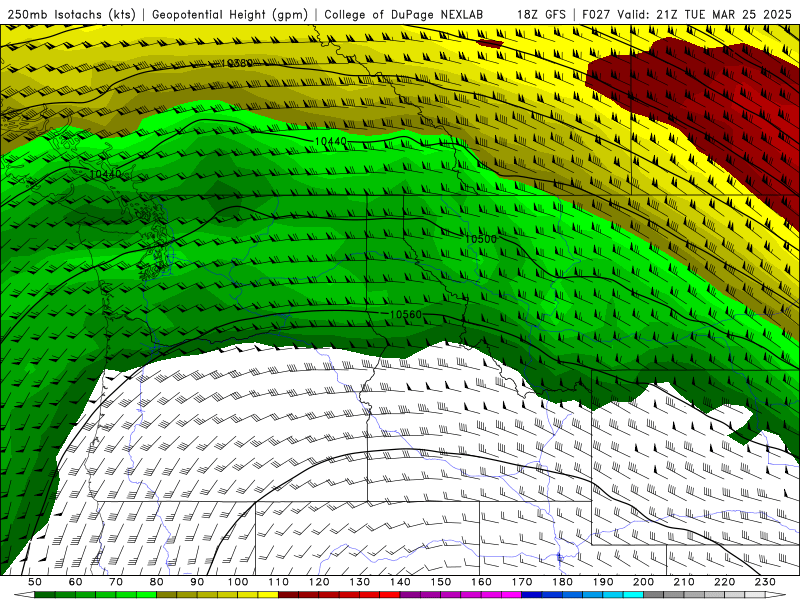Click the right arrow tip of color bar
The width and height of the screenshot is (800, 600).
(x=778, y=594)
